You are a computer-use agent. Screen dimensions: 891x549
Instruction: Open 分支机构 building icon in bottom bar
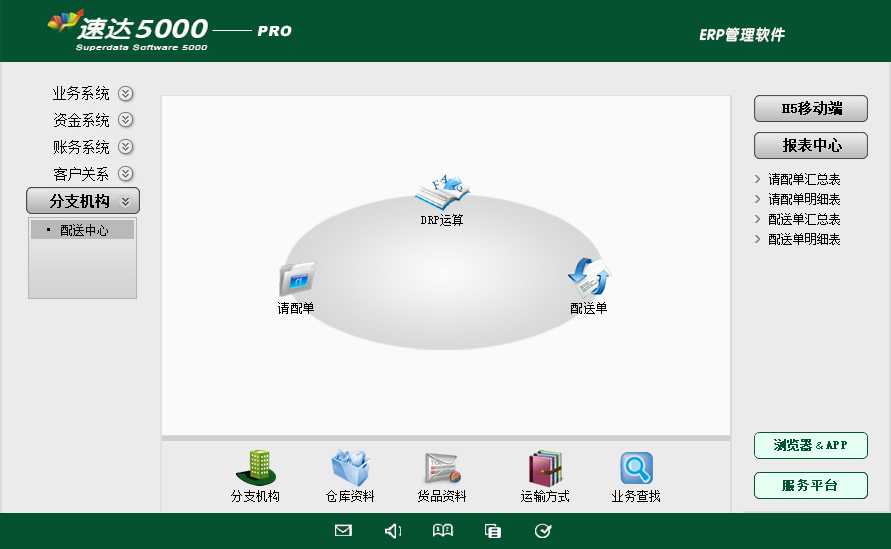click(x=256, y=468)
